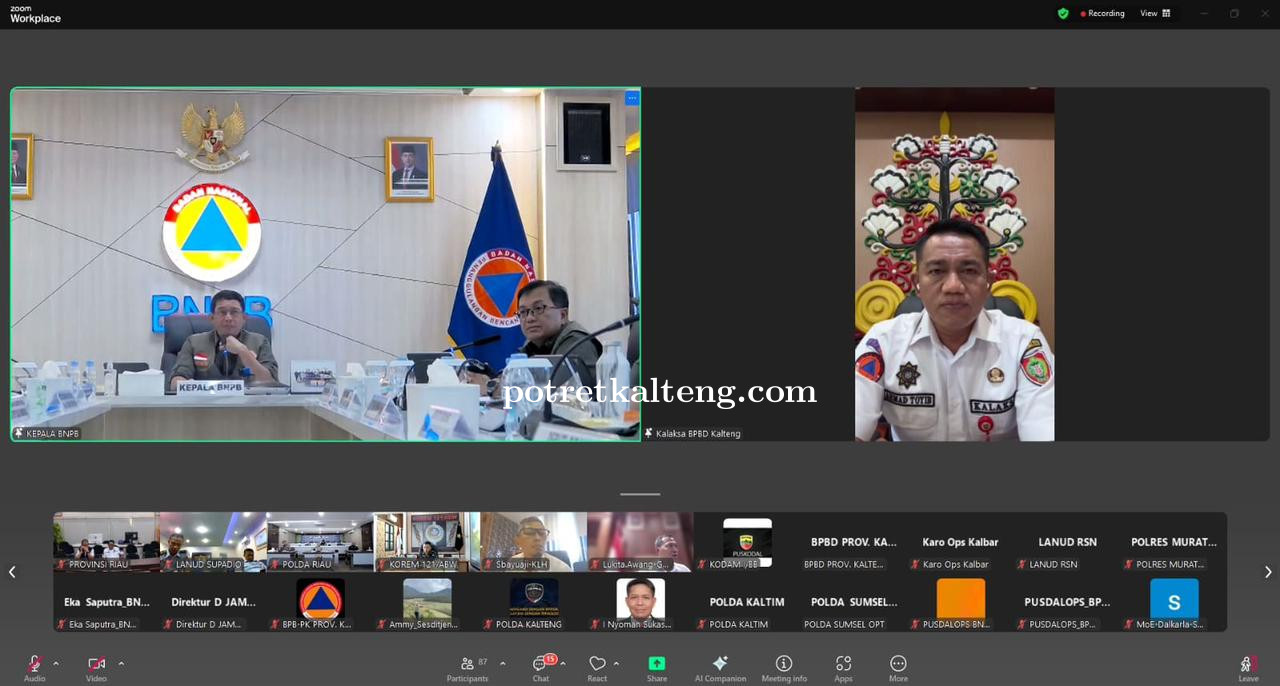This screenshot has width=1280, height=686.
Task: Expand video options arrow beside Video
Action: click(x=121, y=663)
